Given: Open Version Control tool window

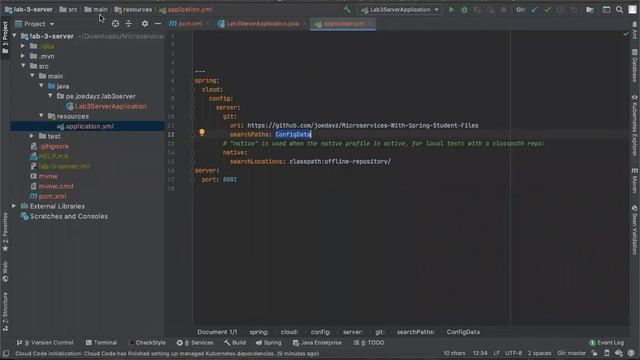Looking at the screenshot, I should point(45,342).
